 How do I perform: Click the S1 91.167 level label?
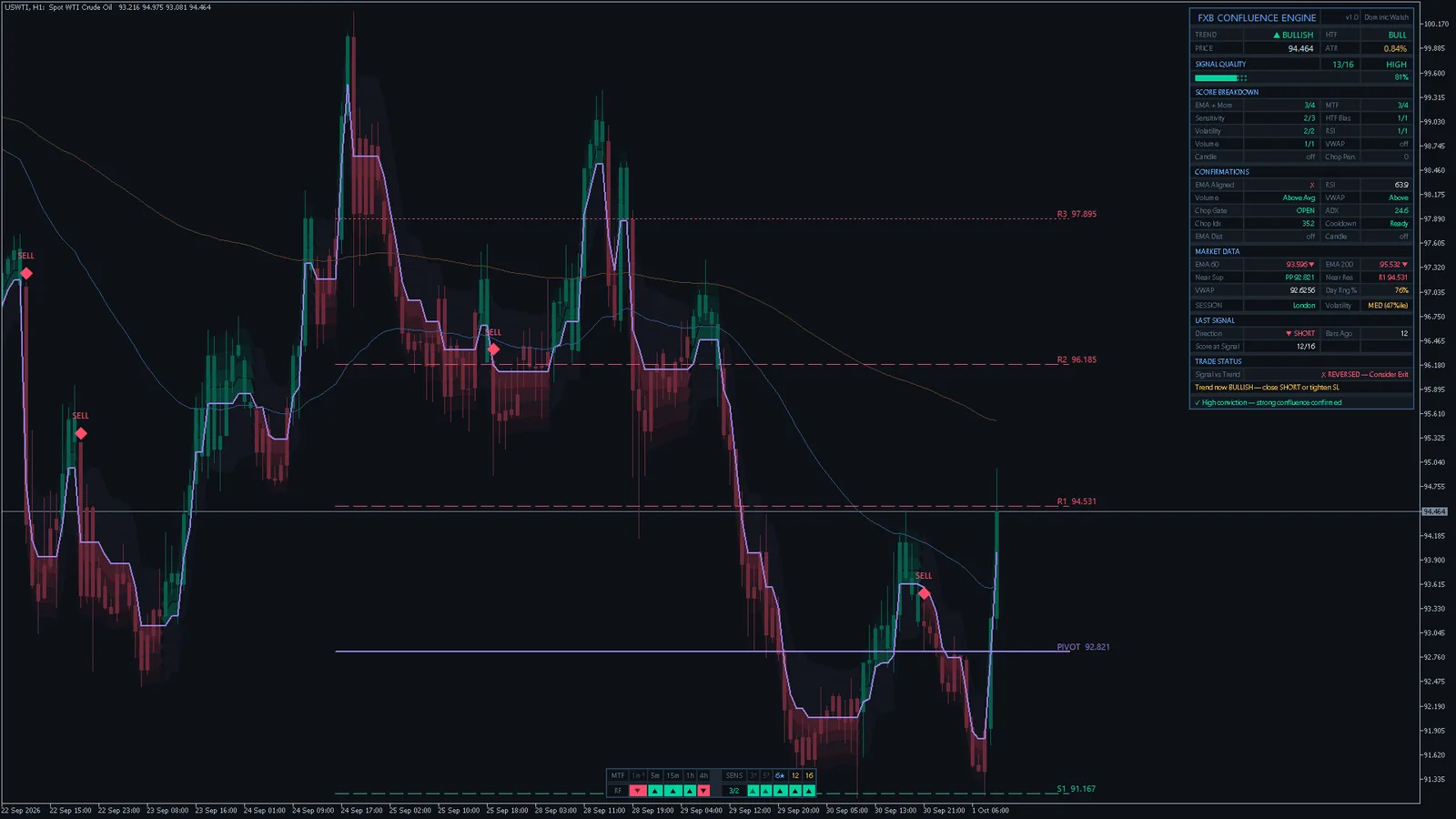point(1076,789)
